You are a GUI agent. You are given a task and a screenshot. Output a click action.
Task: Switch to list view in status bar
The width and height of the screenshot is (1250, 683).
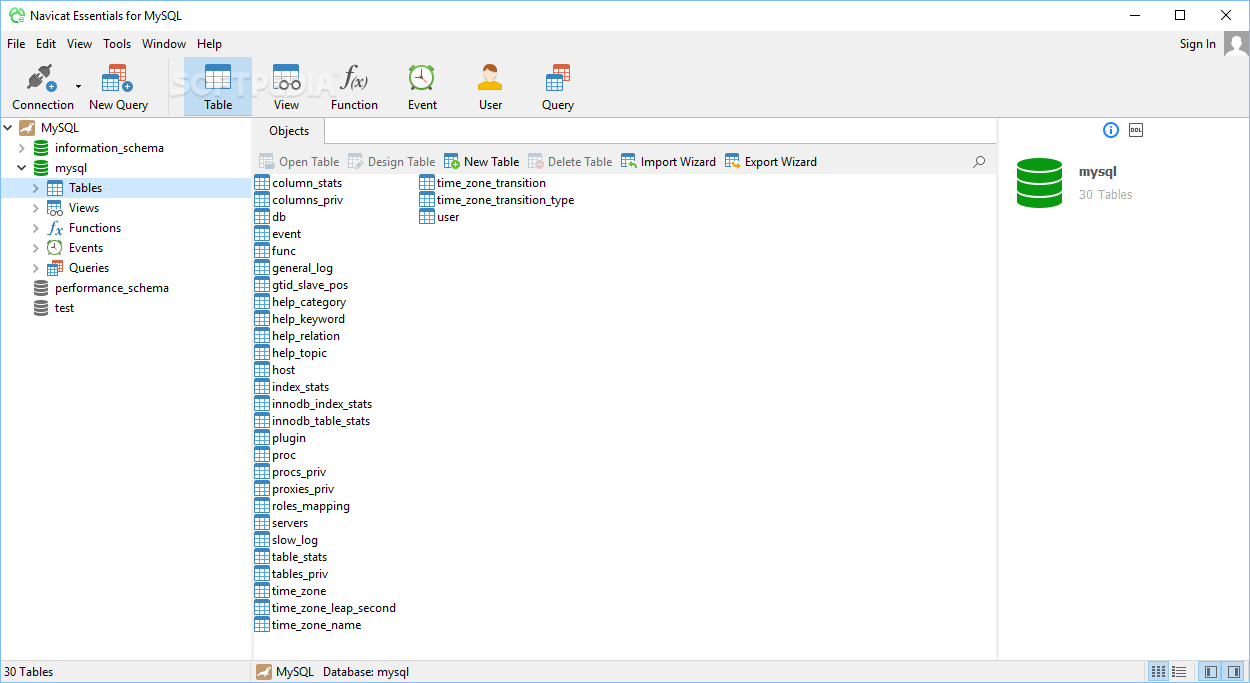pos(1179,672)
